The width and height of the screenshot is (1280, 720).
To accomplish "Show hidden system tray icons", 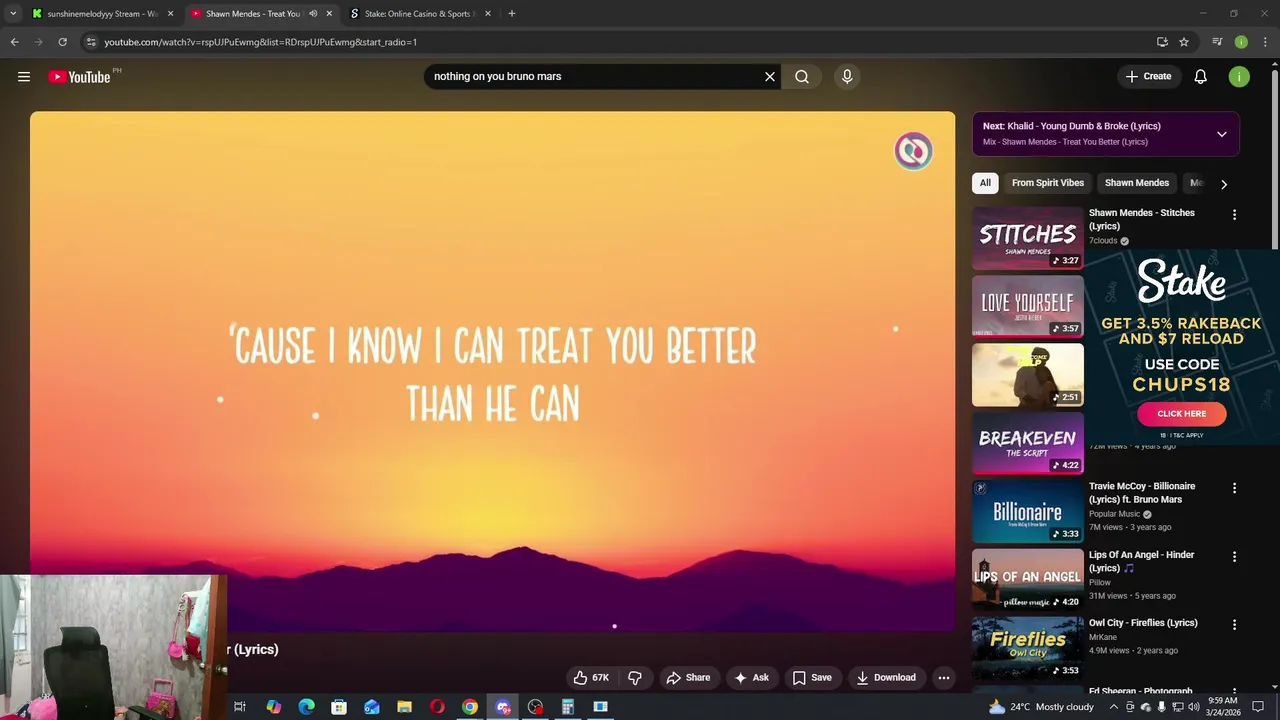I will click(x=1113, y=707).
